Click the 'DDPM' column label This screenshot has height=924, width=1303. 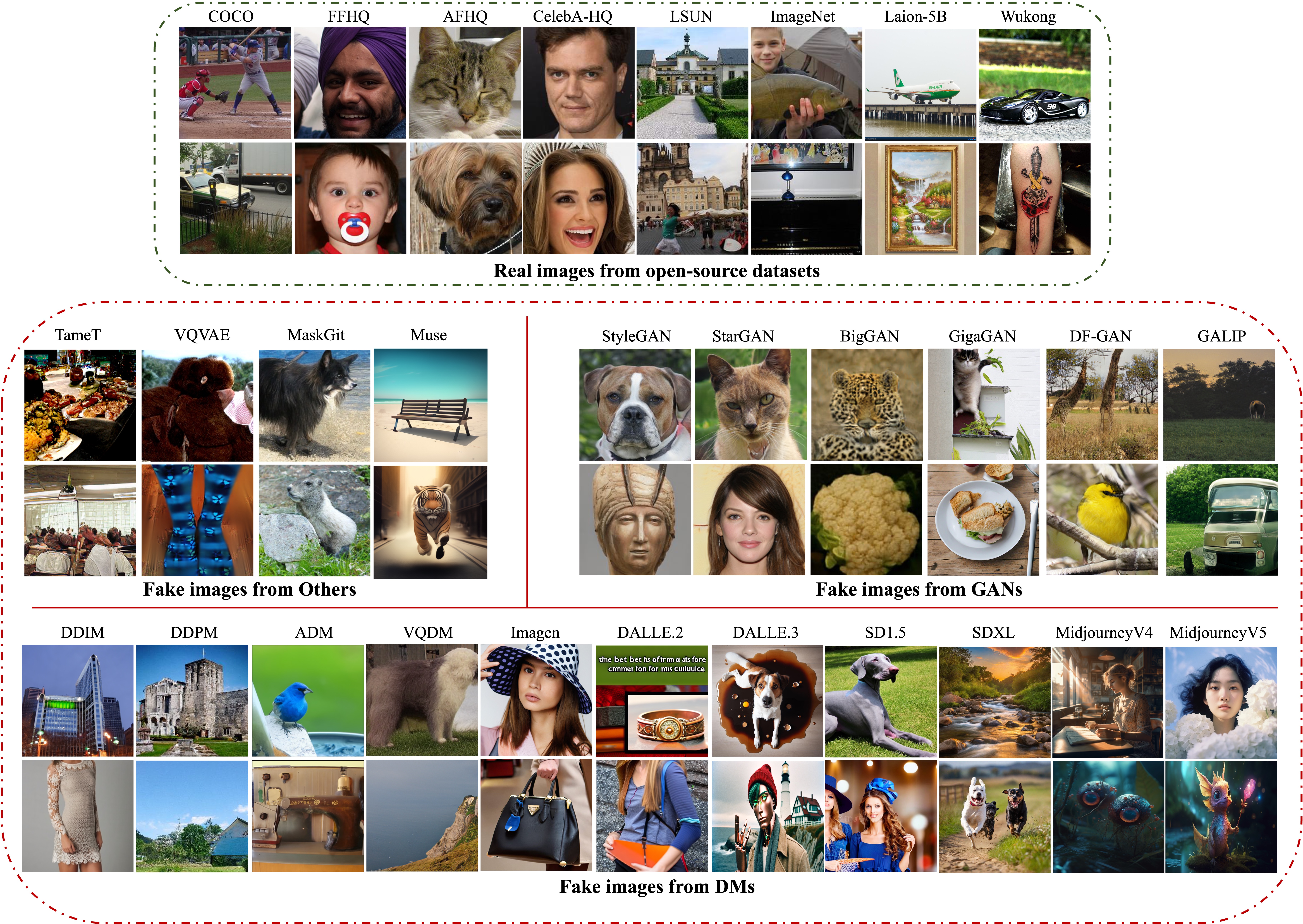pos(194,633)
